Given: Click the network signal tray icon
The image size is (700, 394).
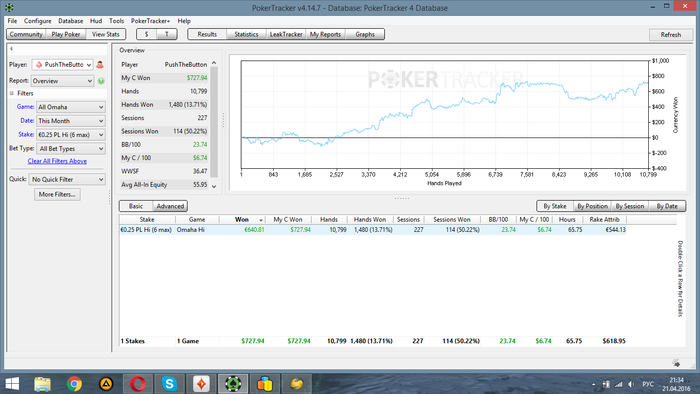Looking at the screenshot, I should [x=618, y=384].
